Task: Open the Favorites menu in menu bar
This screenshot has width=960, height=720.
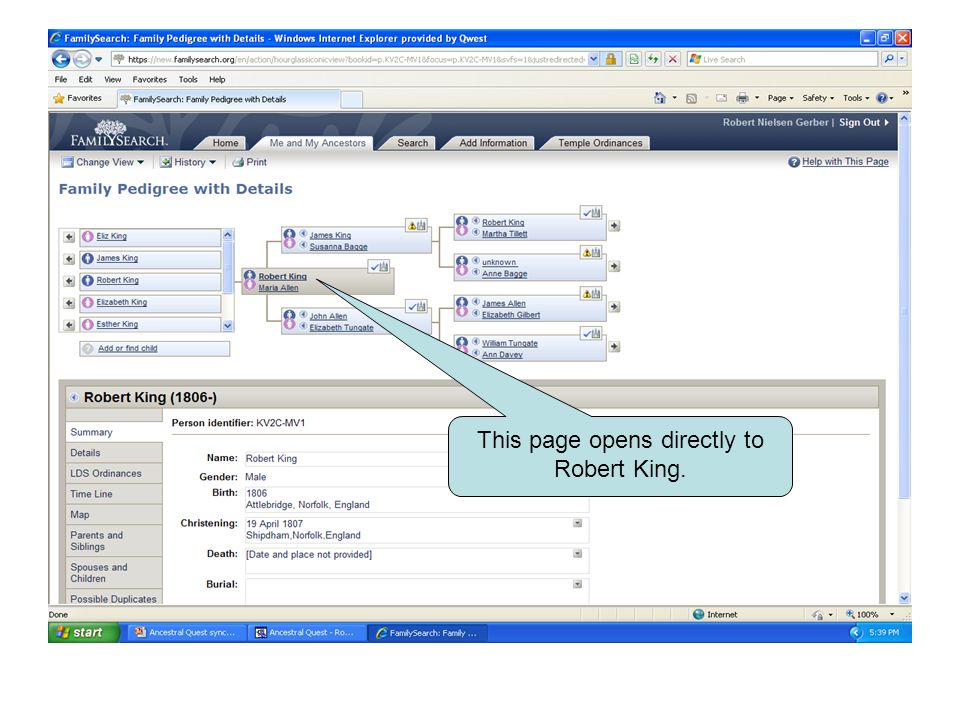Action: [x=149, y=80]
